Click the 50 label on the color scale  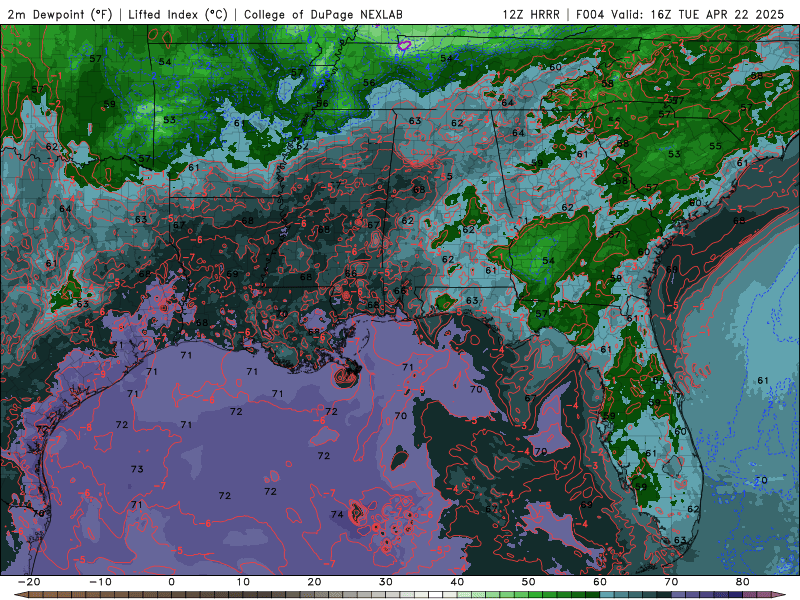pos(529,582)
